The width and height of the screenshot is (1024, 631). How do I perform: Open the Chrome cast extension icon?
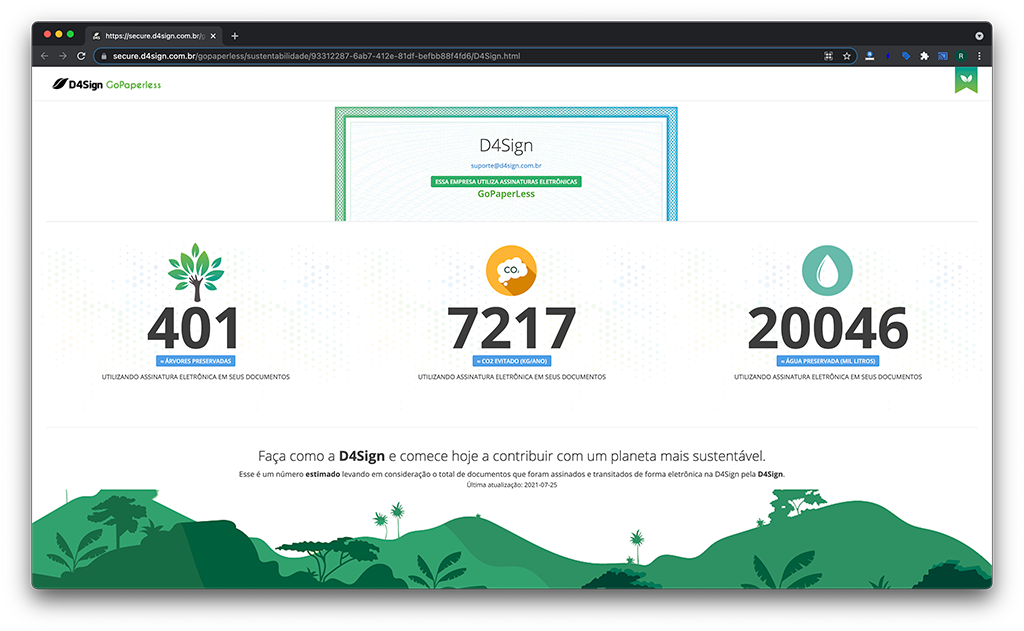(x=942, y=56)
